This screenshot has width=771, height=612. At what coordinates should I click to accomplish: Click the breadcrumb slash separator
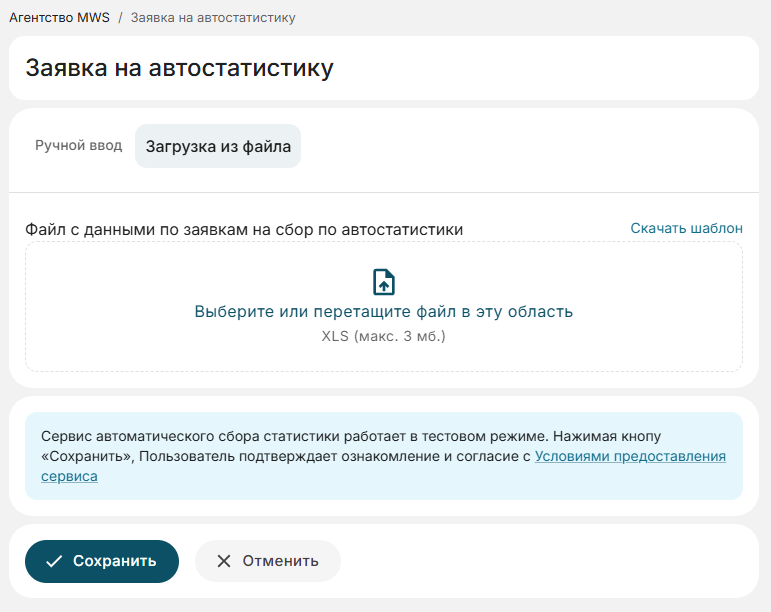coord(120,18)
